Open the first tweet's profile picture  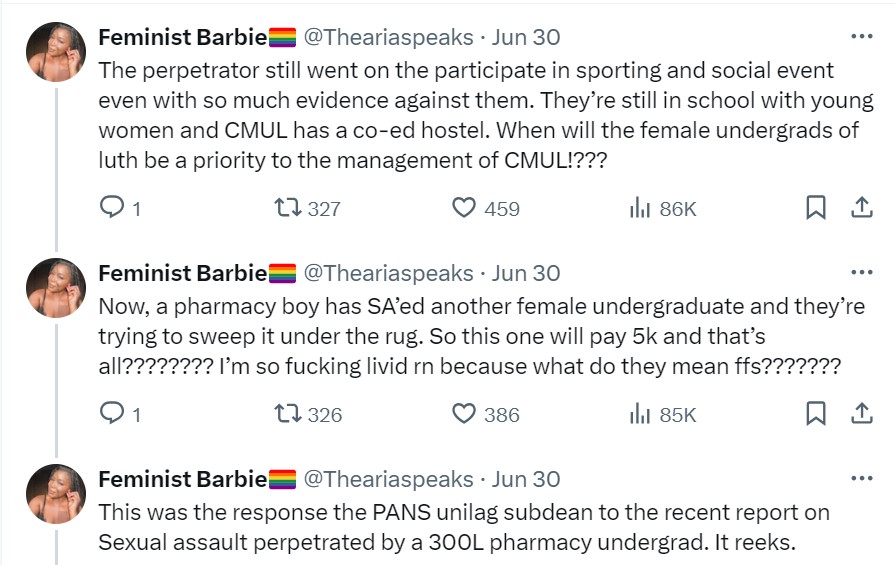(55, 52)
